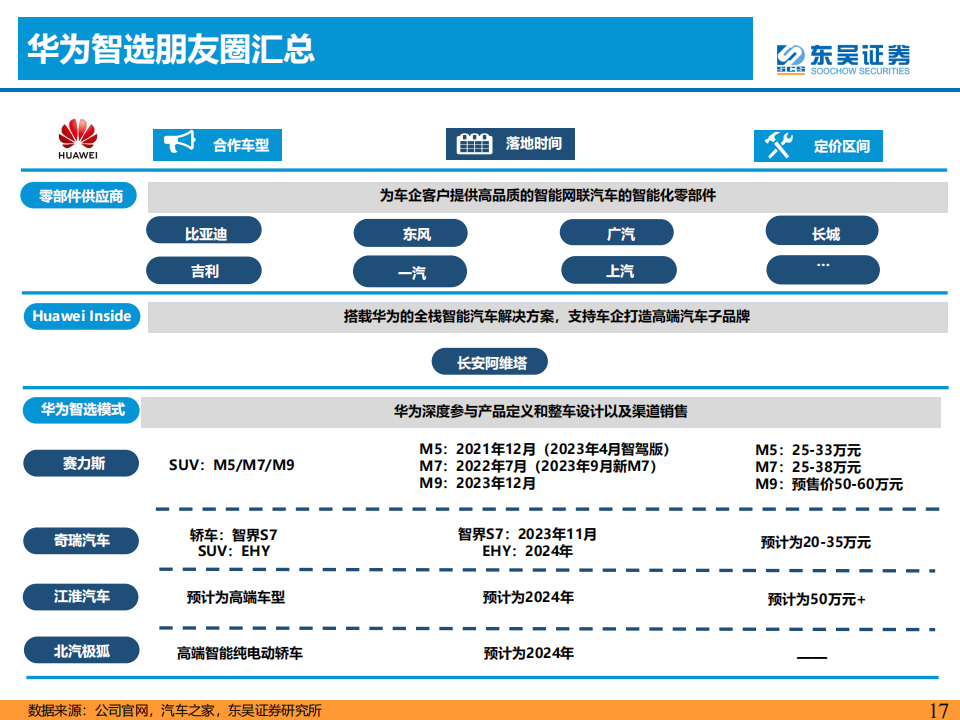
Task: Click the text SUV：M5/M7/M9
Action: (231, 465)
